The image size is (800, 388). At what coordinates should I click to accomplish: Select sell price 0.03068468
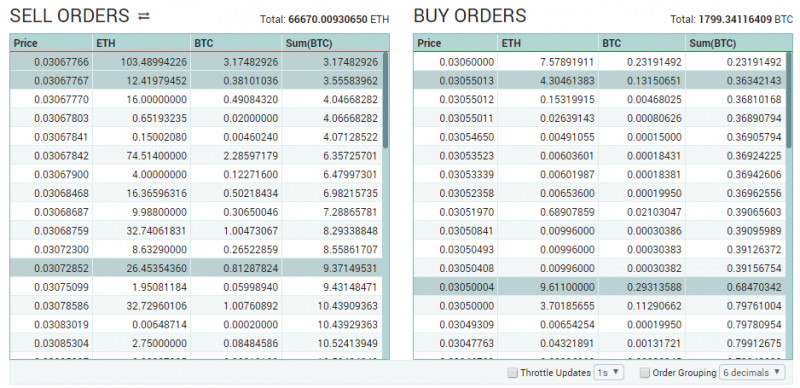tap(62, 193)
